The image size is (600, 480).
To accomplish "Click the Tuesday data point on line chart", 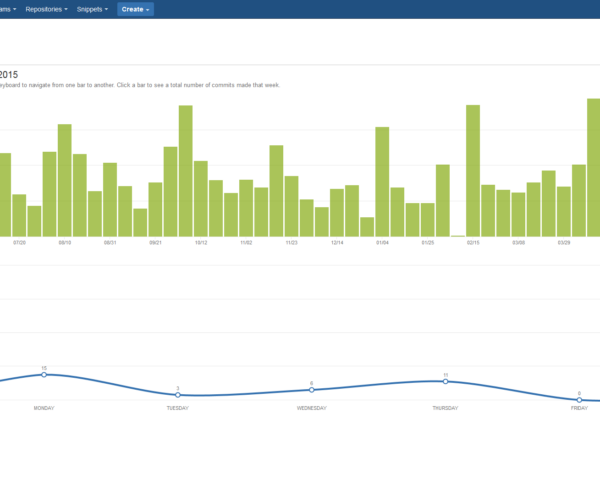I will 178,395.
